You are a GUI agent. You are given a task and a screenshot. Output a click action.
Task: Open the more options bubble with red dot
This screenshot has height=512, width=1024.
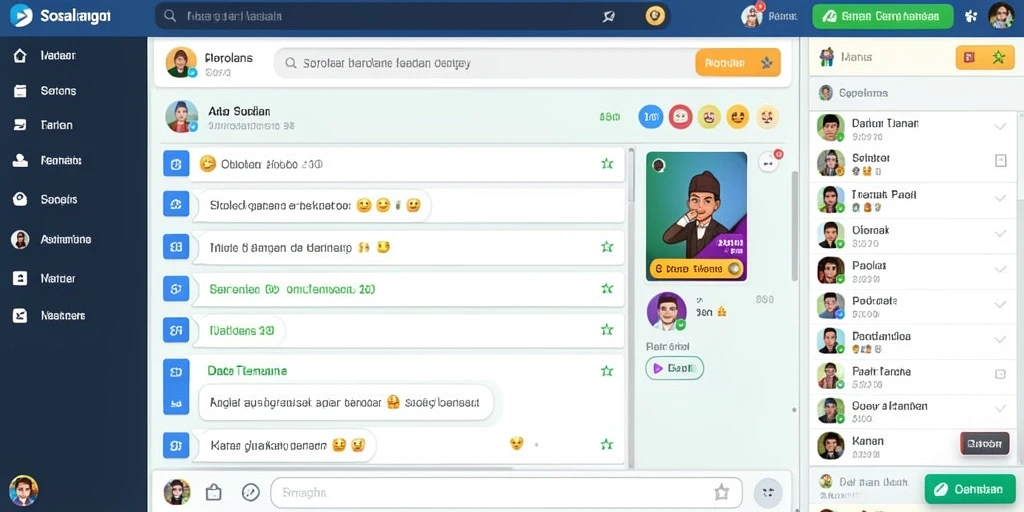(x=769, y=161)
